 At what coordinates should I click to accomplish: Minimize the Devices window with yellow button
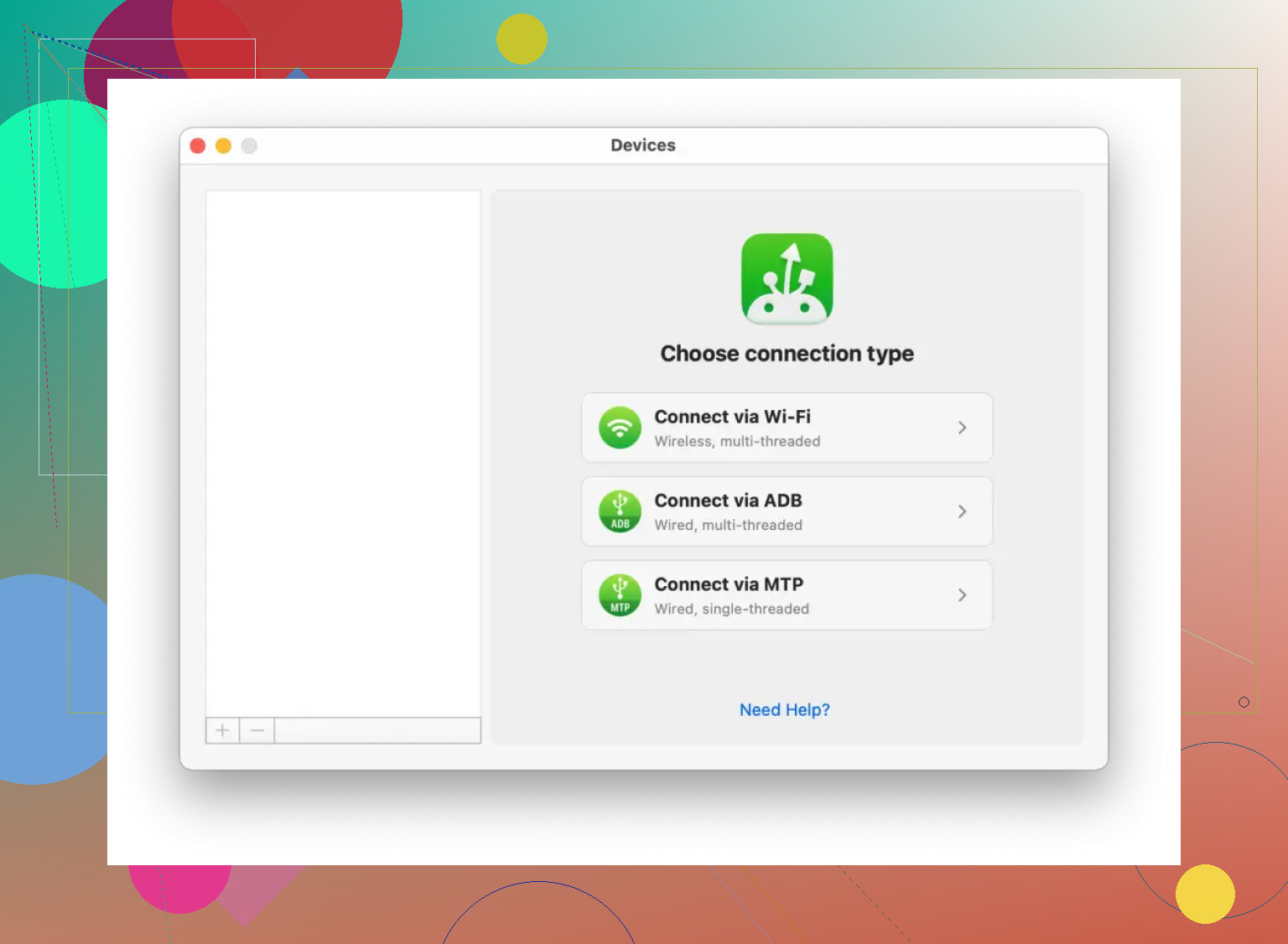tap(223, 146)
